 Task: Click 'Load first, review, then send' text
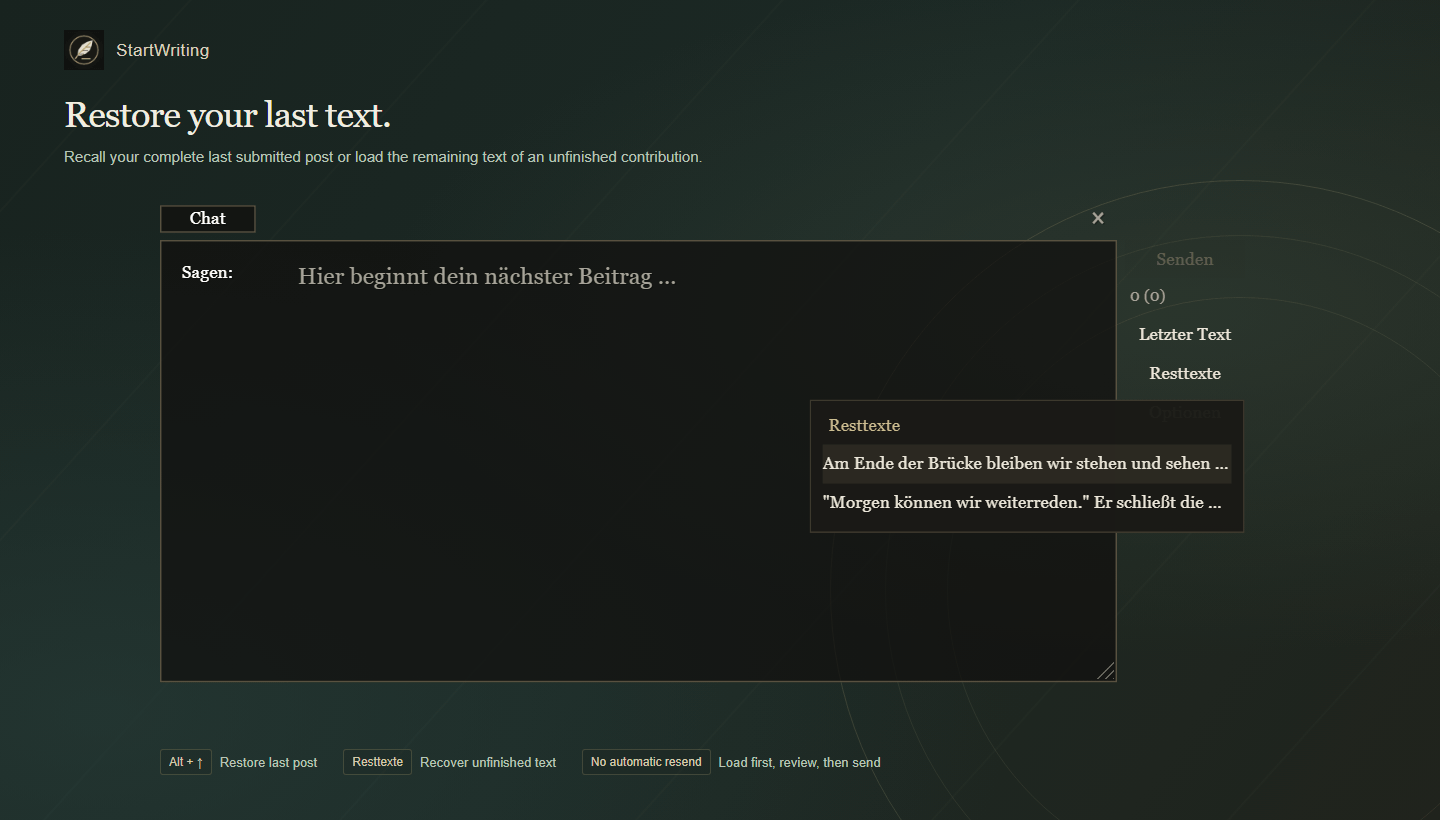[x=799, y=762]
